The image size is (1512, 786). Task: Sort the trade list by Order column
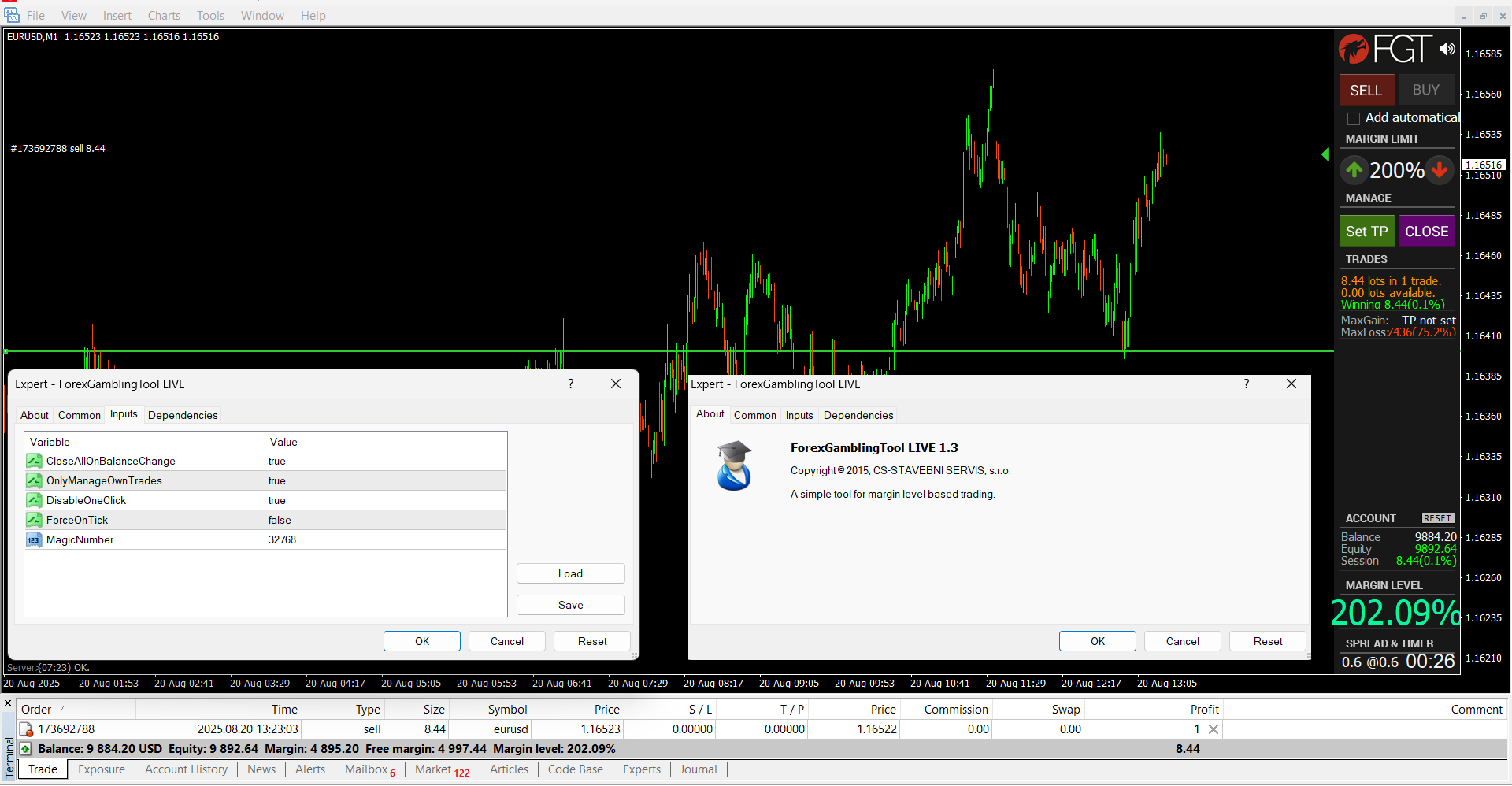[x=36, y=710]
